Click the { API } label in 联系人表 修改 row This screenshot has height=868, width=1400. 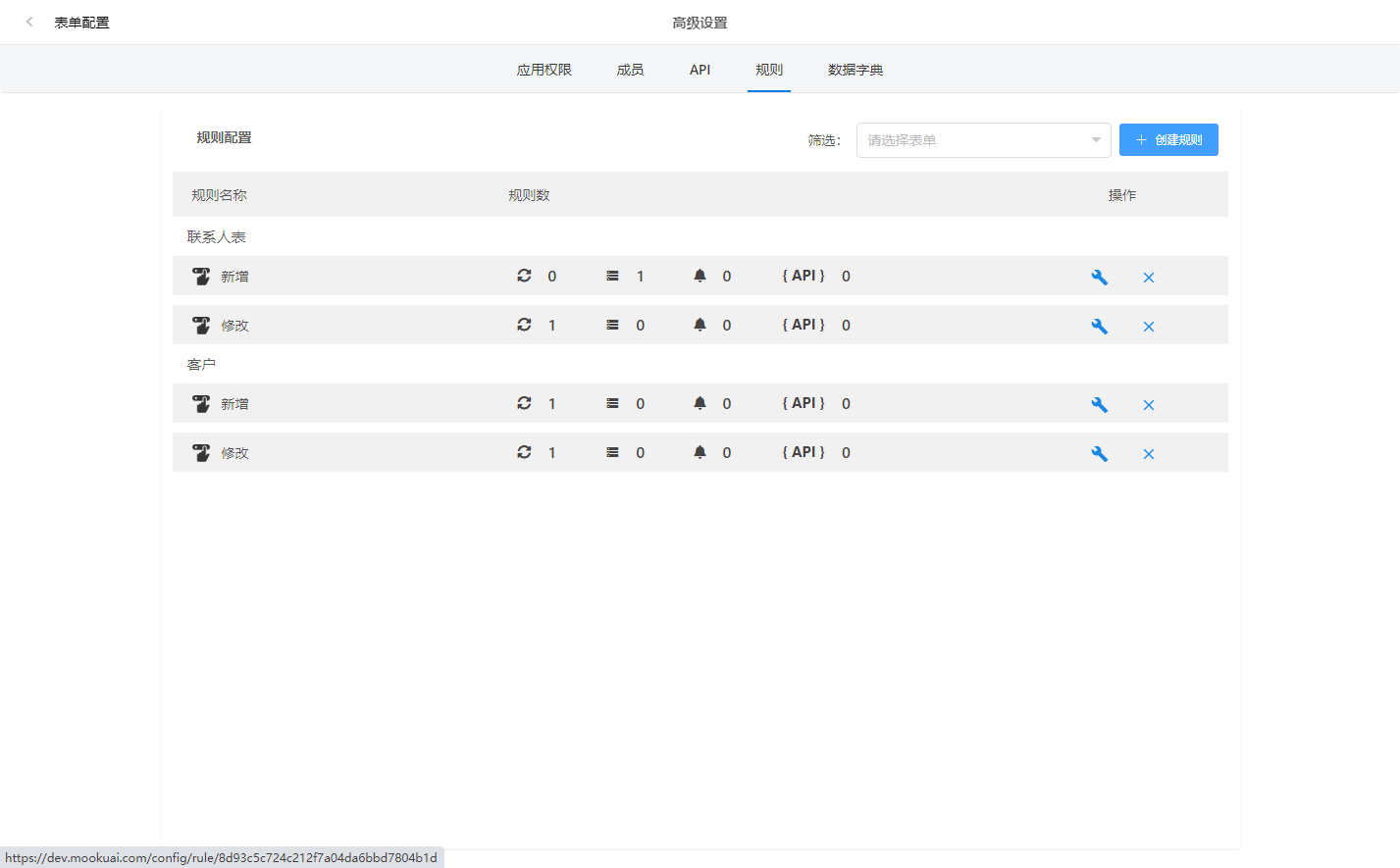coord(804,325)
